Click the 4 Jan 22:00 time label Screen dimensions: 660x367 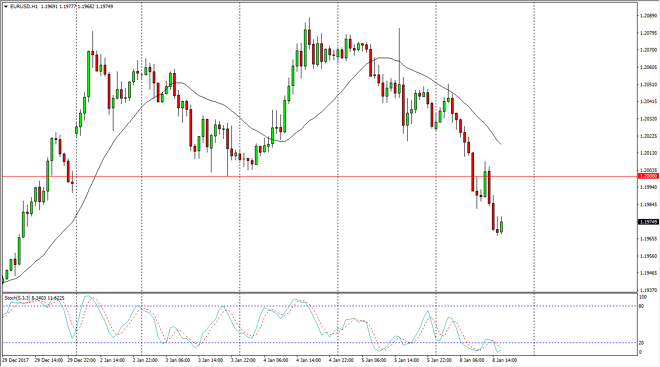pos(341,360)
